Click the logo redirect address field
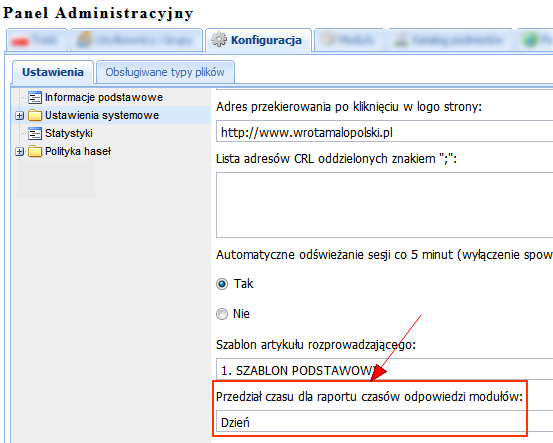553x443 pixels. [384, 131]
